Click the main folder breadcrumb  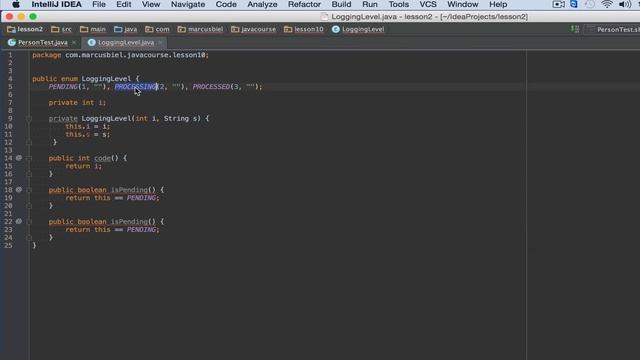click(93, 29)
